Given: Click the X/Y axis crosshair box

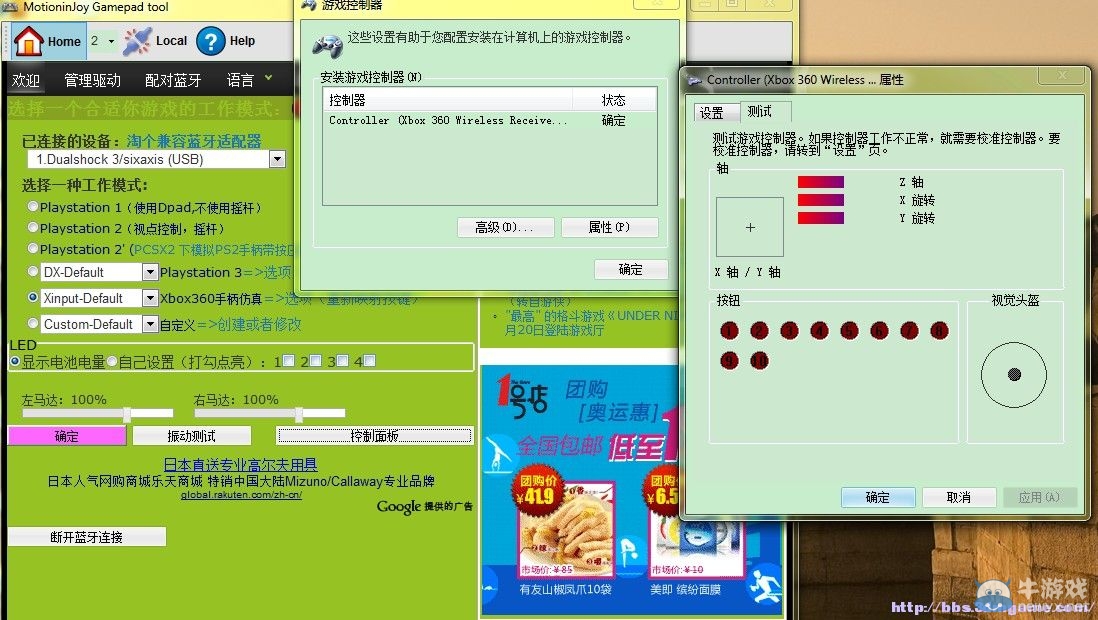Looking at the screenshot, I should click(x=749, y=227).
